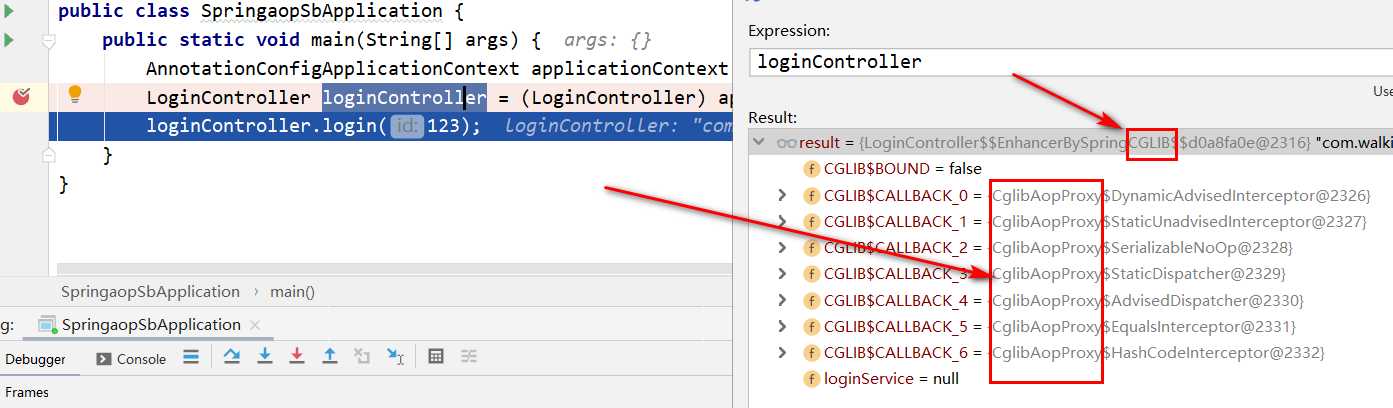Click the Step Over debugger icon

click(x=232, y=356)
